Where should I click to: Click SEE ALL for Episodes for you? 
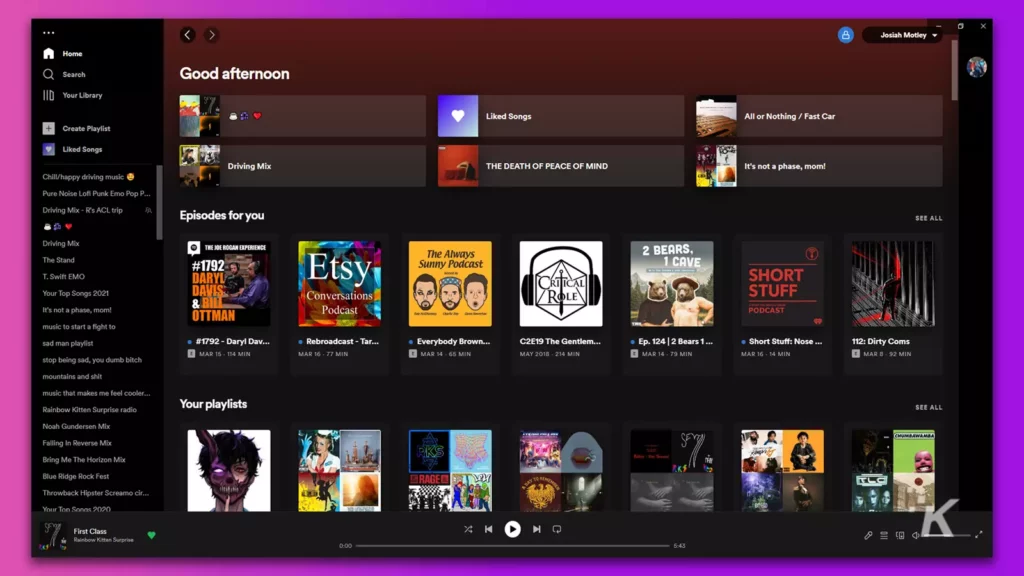point(926,217)
